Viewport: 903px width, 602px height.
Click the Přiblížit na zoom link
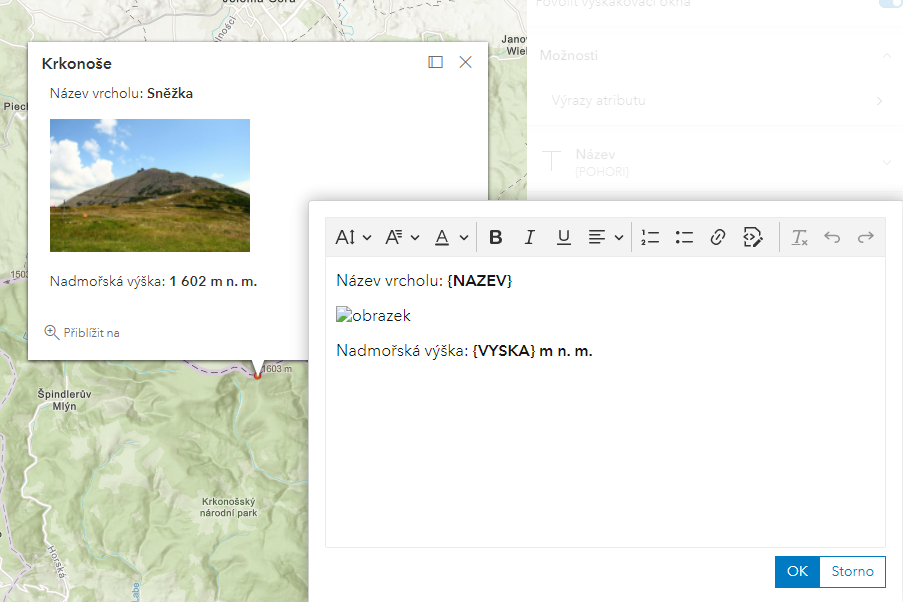[x=82, y=332]
